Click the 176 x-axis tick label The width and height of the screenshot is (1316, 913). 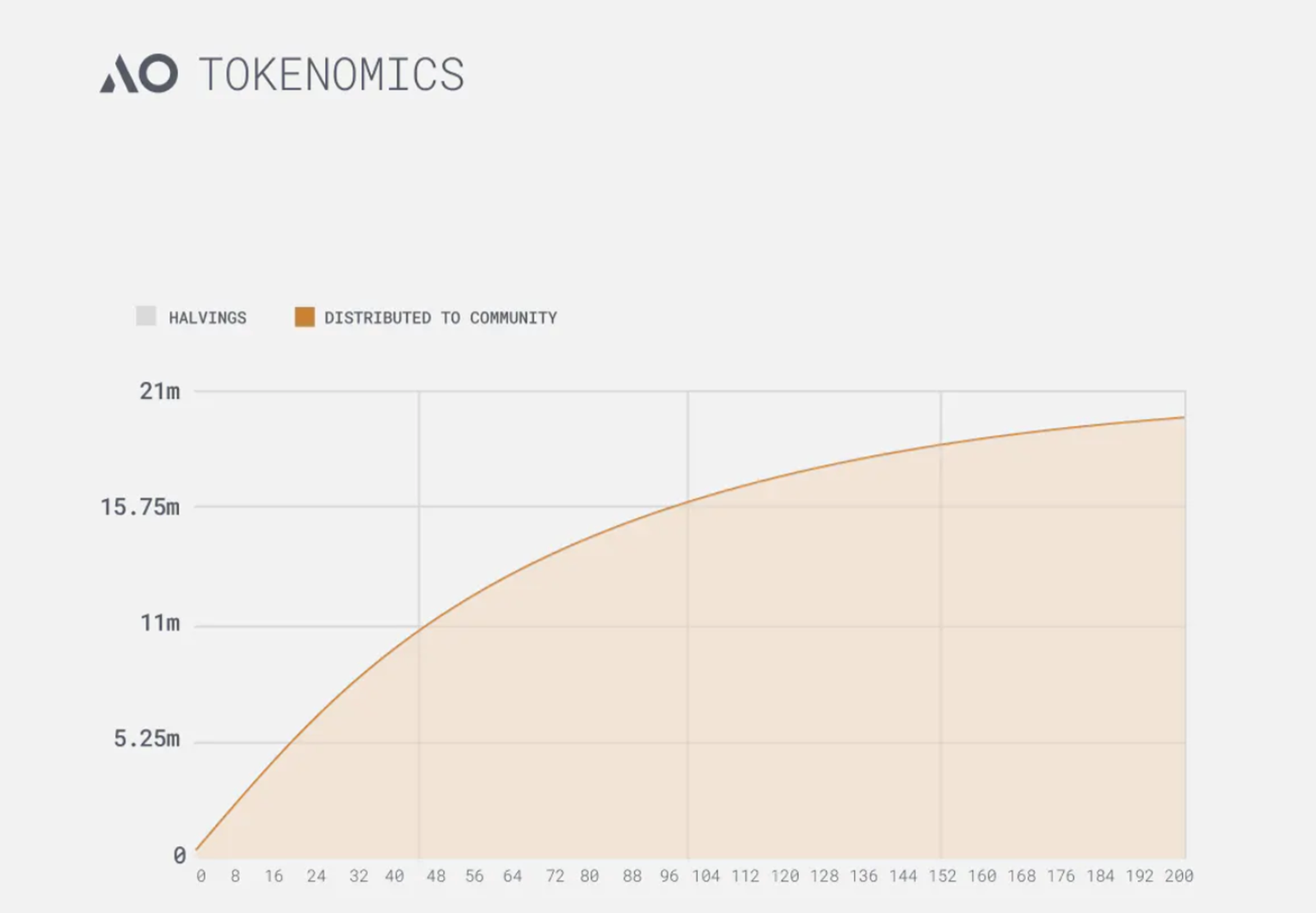(1061, 876)
